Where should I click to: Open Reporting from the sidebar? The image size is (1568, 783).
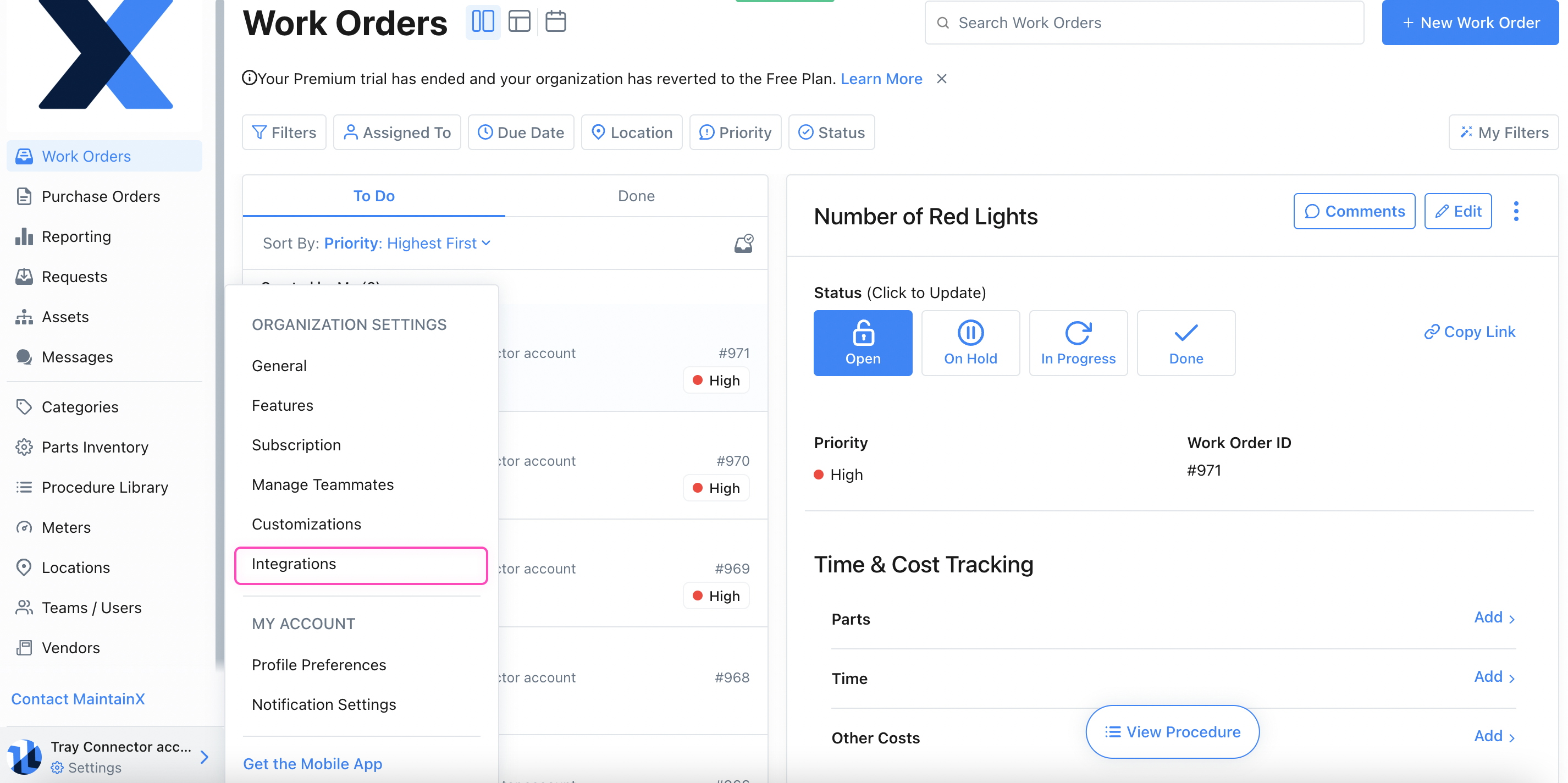point(76,236)
